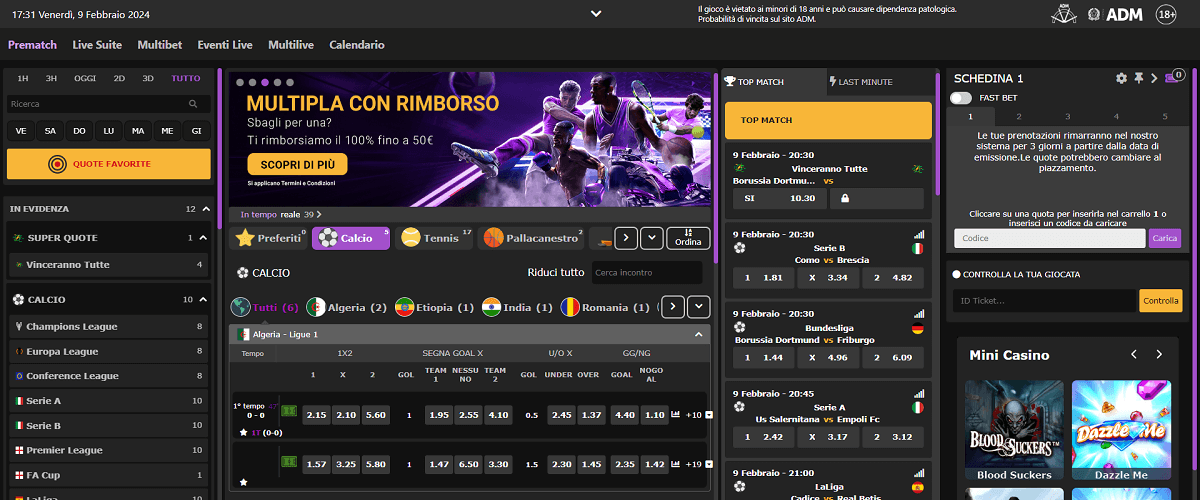Image resolution: width=1200 pixels, height=500 pixels.
Task: Open the Eventi Live menu
Action: tap(225, 45)
